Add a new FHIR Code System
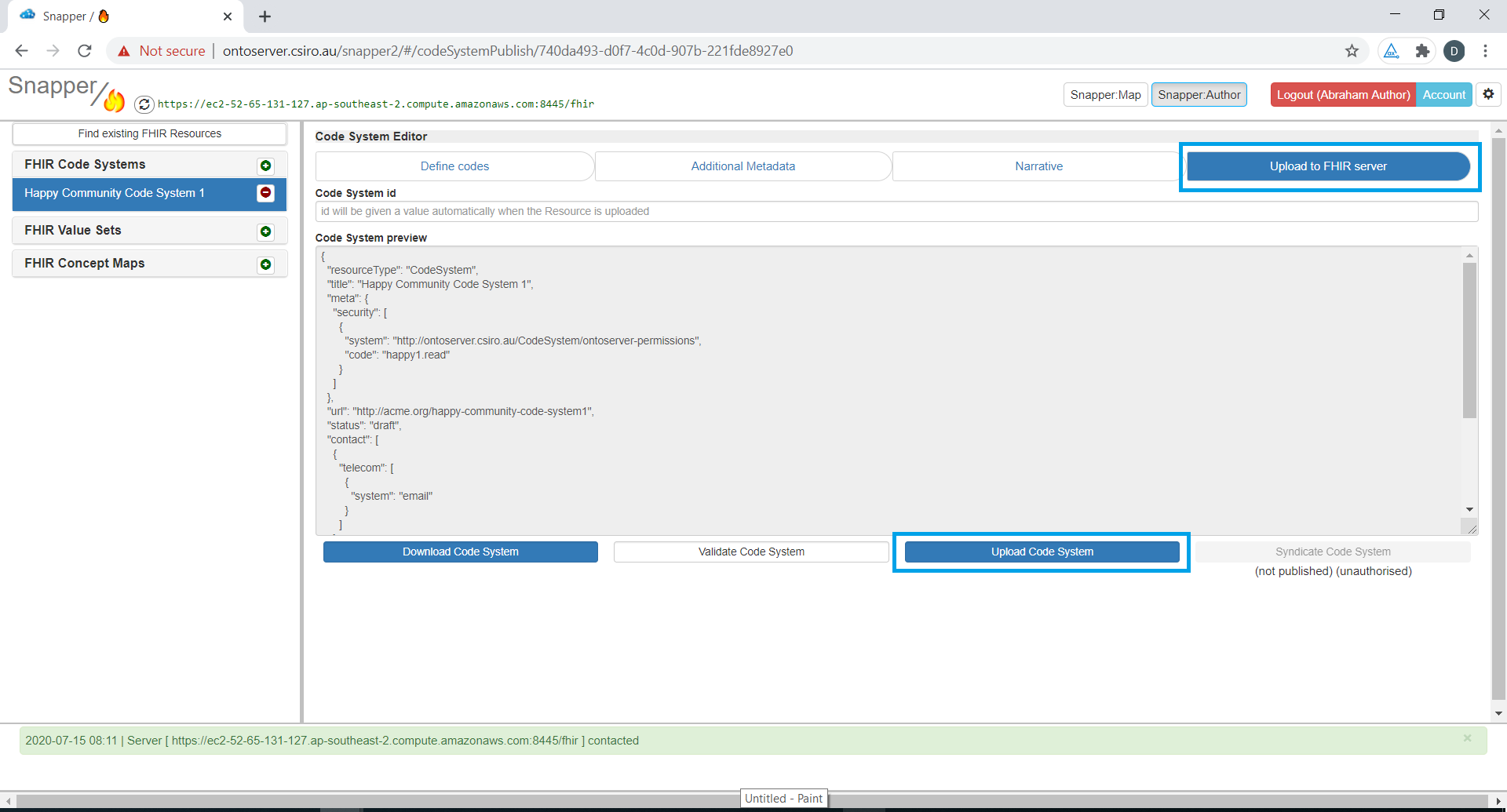 pyautogui.click(x=265, y=166)
